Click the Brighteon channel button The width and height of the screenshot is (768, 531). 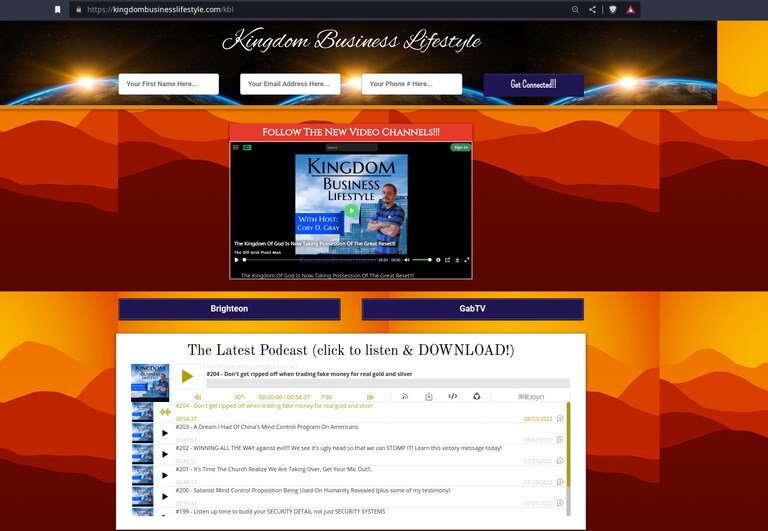point(229,309)
